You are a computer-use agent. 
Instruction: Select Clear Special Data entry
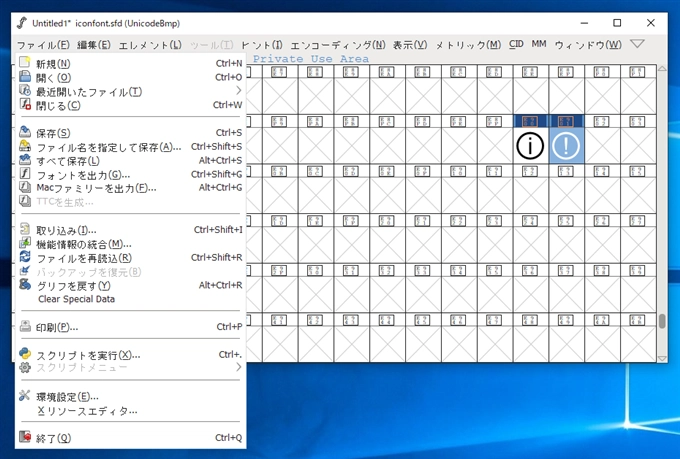pos(131,299)
